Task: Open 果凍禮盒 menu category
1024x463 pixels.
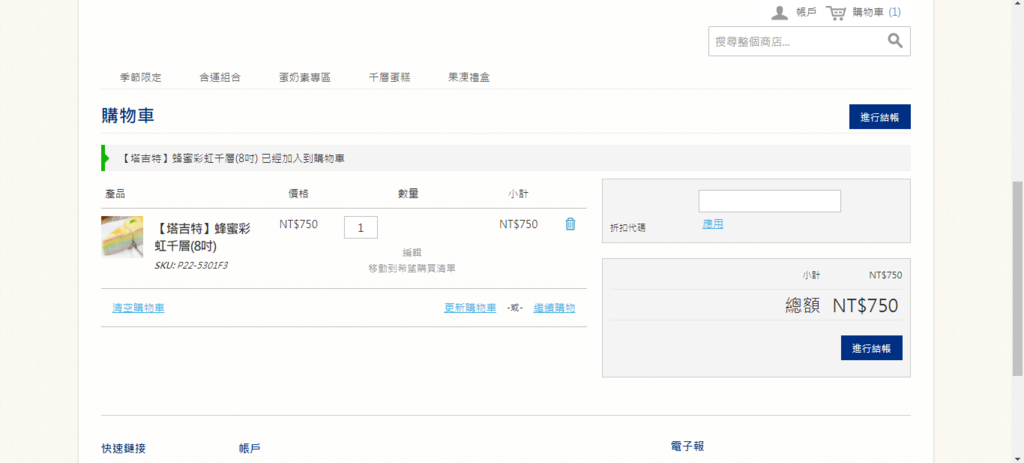Action: [x=469, y=78]
